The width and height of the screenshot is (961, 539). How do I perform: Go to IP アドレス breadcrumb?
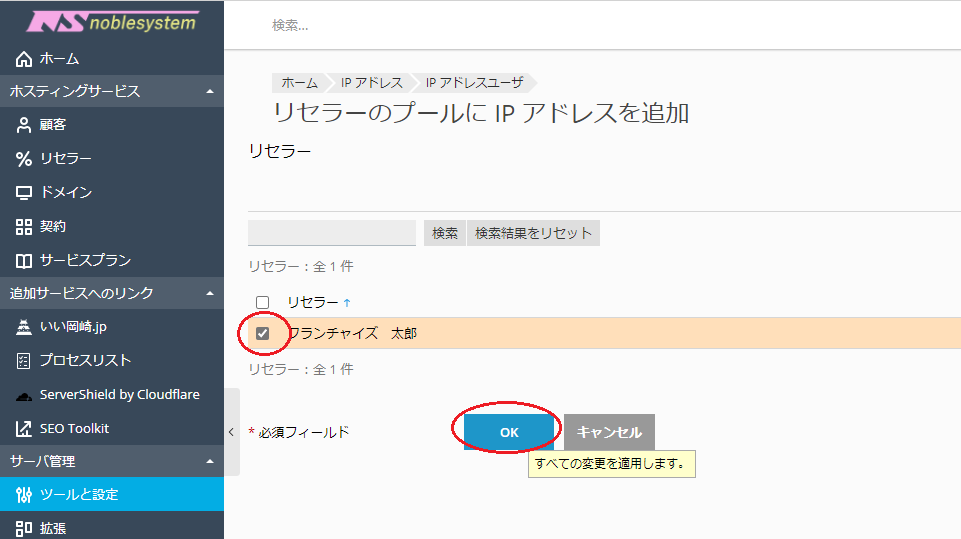tap(371, 83)
